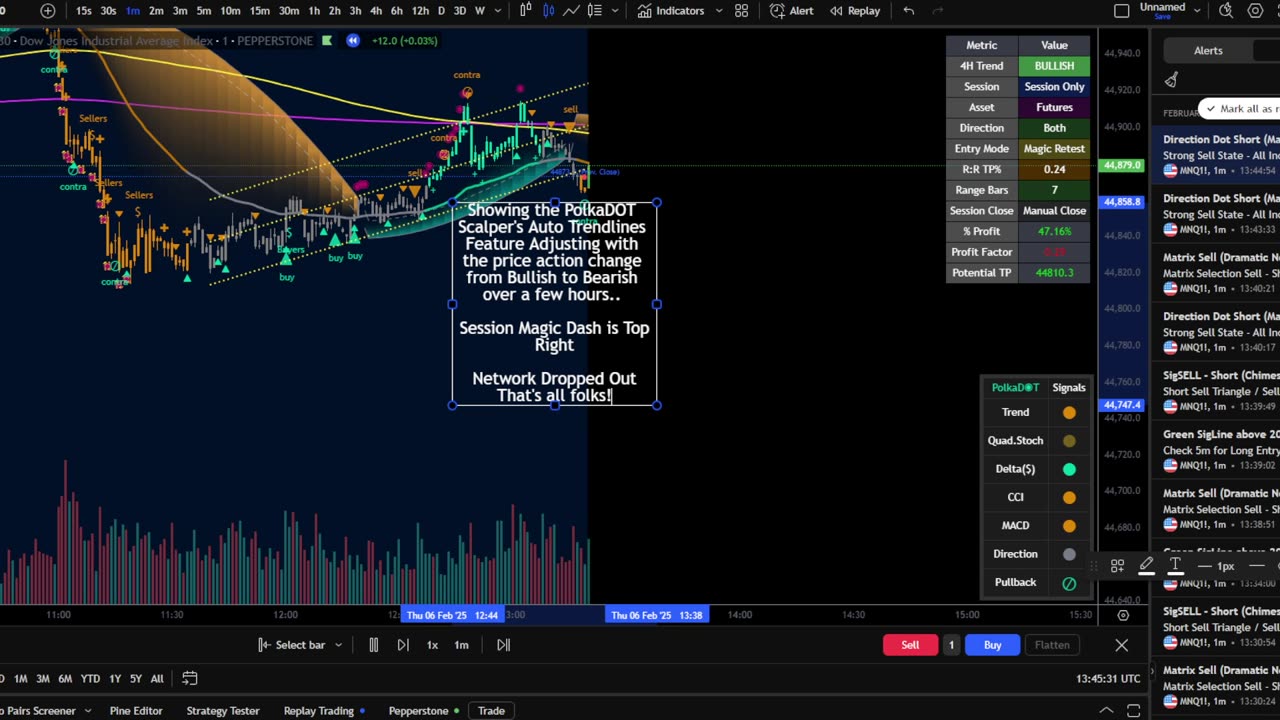Image resolution: width=1280 pixels, height=720 pixels.
Task: Select the YTD date range
Action: tap(90, 679)
